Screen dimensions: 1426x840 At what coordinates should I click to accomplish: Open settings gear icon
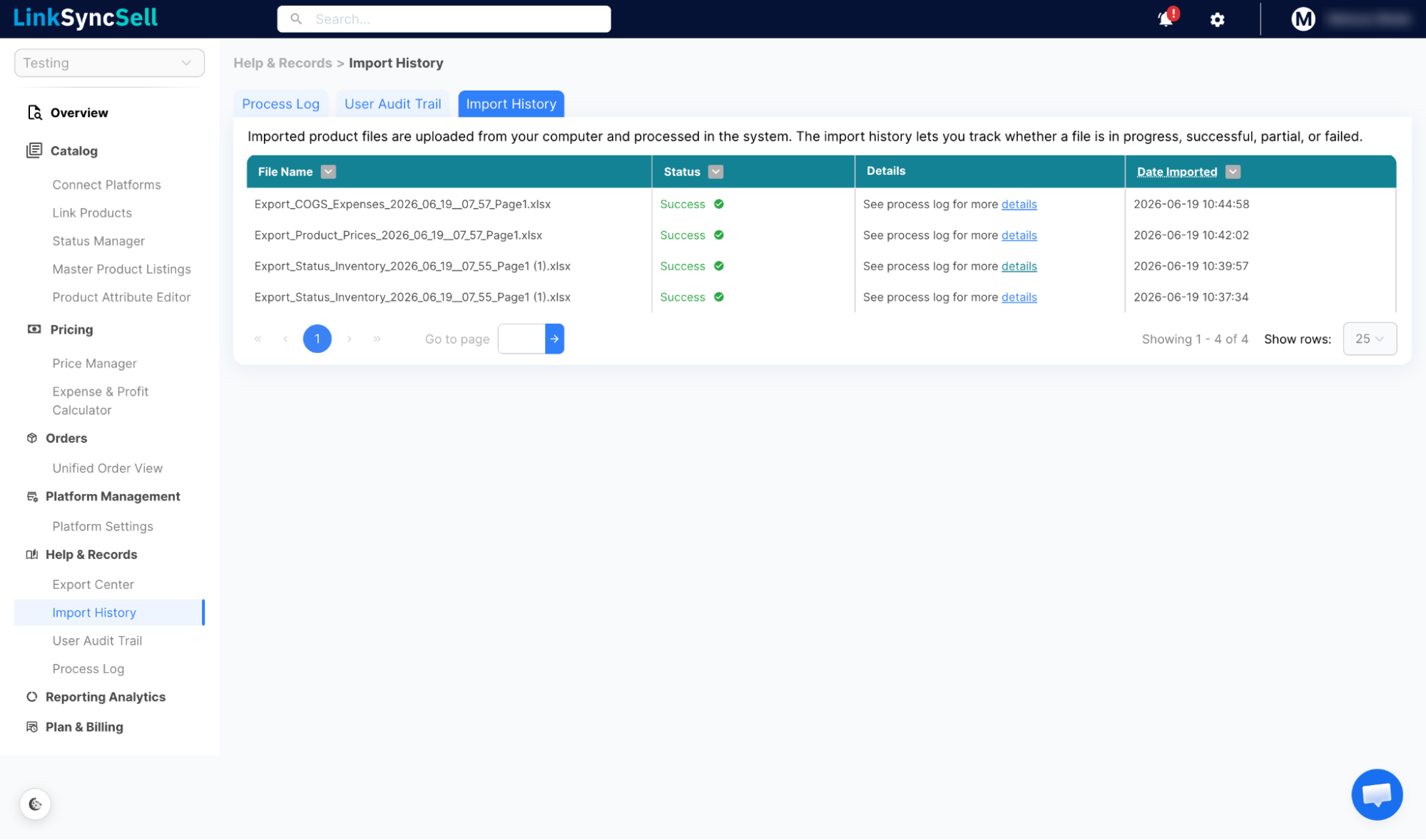[x=1217, y=20]
